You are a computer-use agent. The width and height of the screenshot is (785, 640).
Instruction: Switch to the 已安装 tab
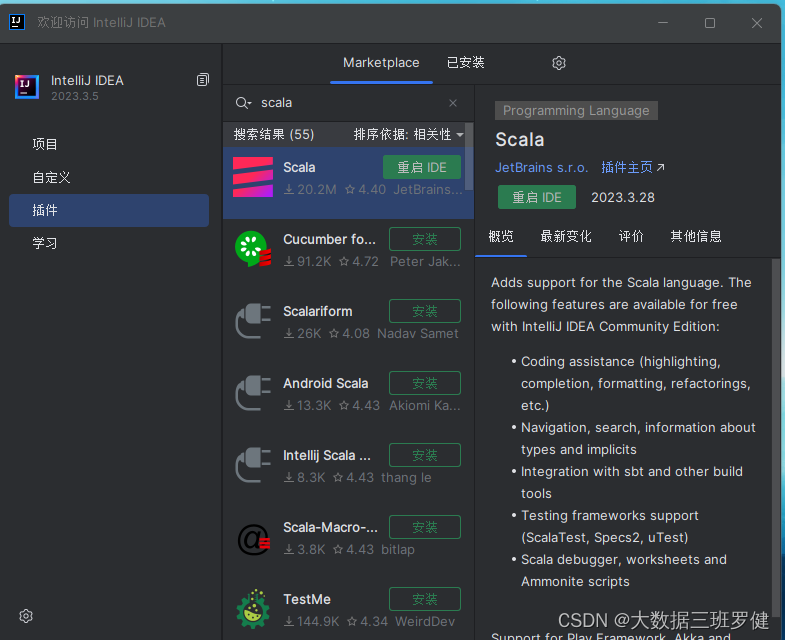pyautogui.click(x=466, y=63)
